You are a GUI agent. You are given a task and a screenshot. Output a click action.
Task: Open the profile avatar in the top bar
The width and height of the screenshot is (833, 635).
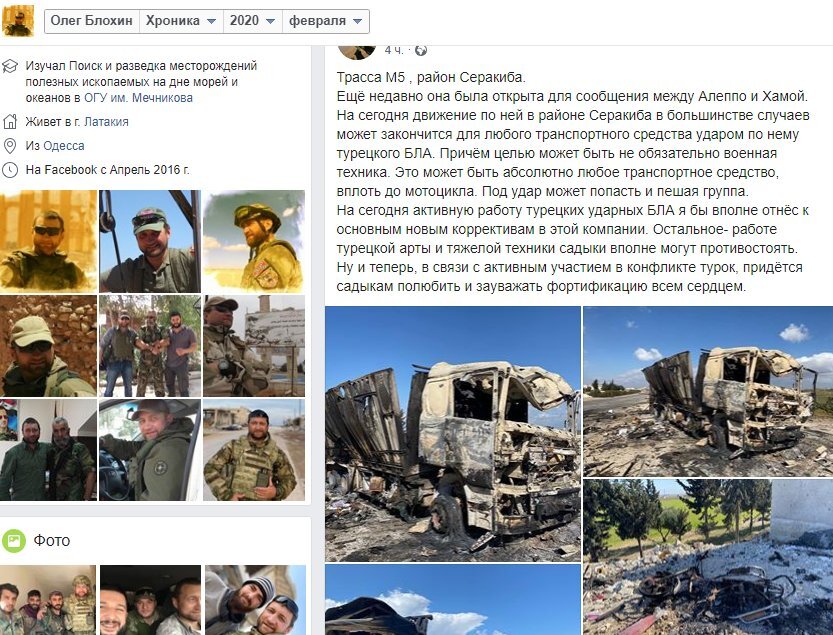[x=18, y=20]
